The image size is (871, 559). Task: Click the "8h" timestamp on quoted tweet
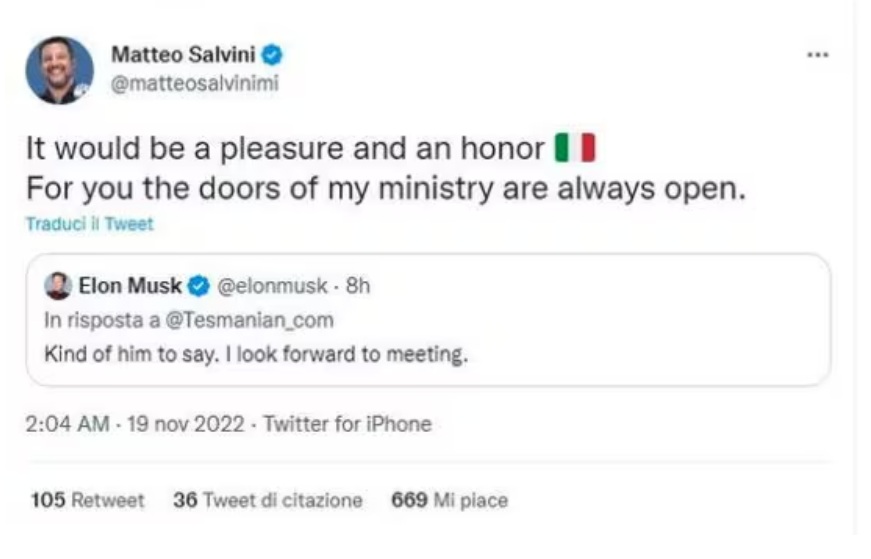coord(358,287)
